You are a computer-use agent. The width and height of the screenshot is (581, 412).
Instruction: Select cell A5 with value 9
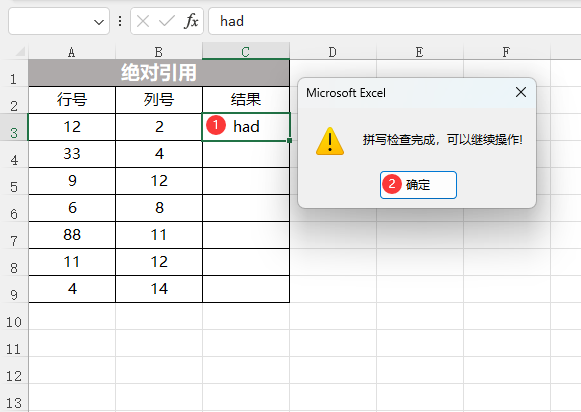(72, 181)
